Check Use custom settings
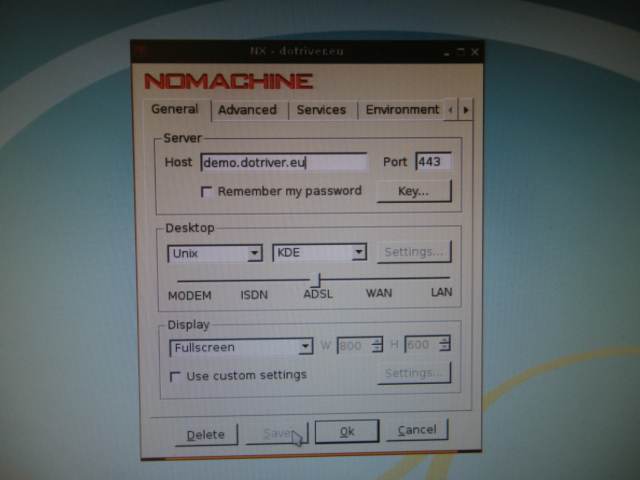 pos(176,376)
